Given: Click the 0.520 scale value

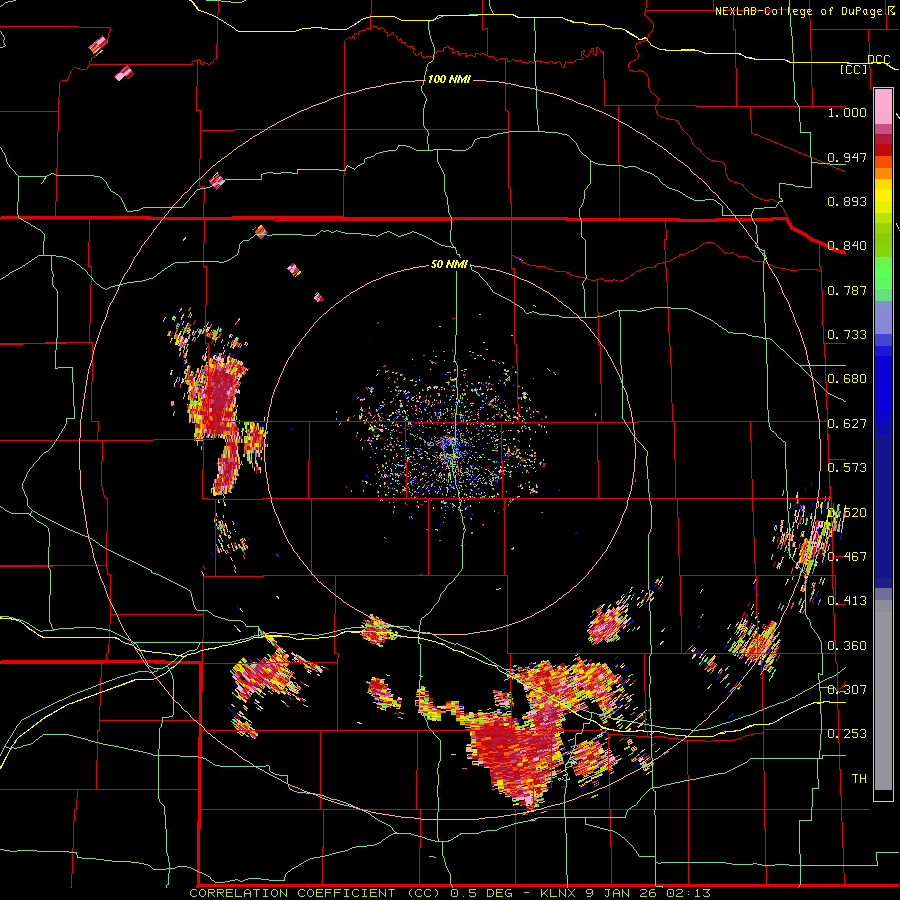Looking at the screenshot, I should click(847, 513).
